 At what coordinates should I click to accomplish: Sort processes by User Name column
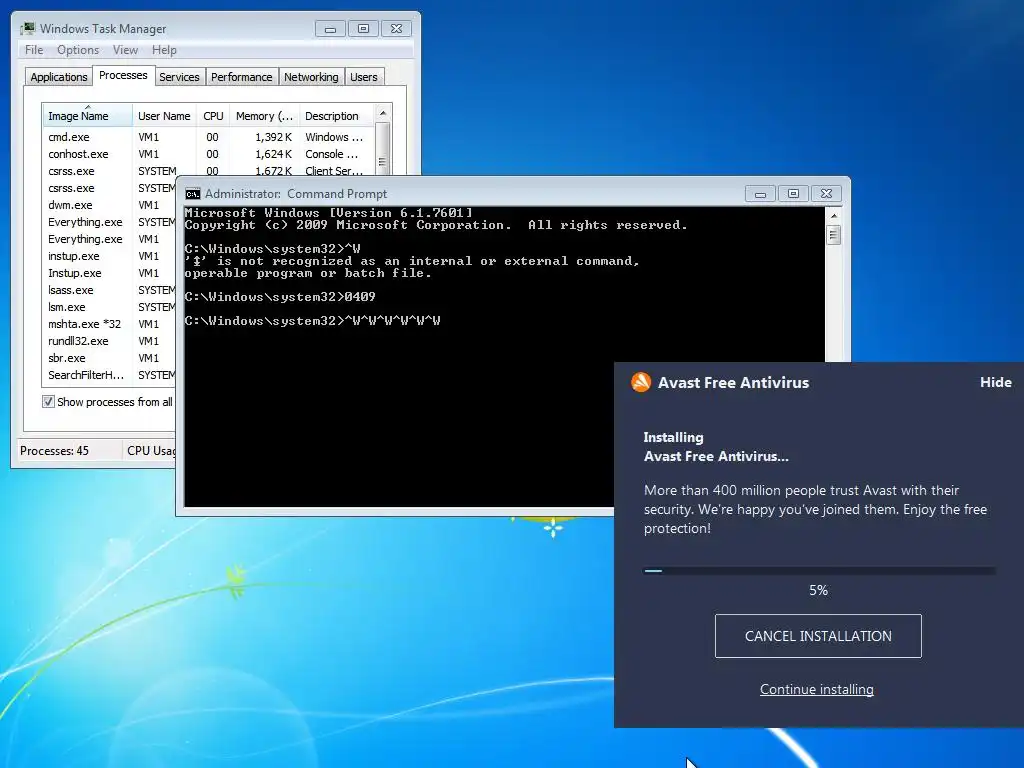pos(164,116)
